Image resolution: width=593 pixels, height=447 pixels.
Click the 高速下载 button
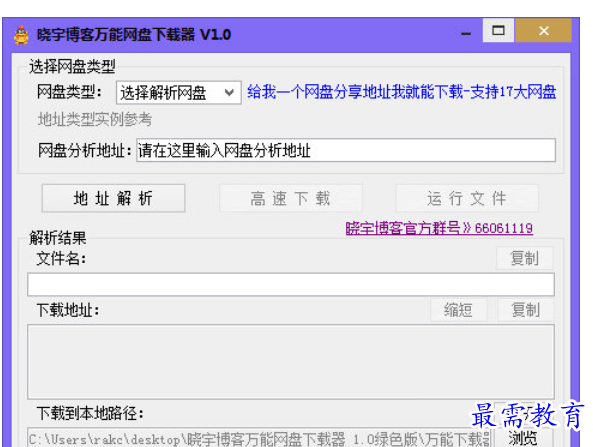tap(290, 198)
